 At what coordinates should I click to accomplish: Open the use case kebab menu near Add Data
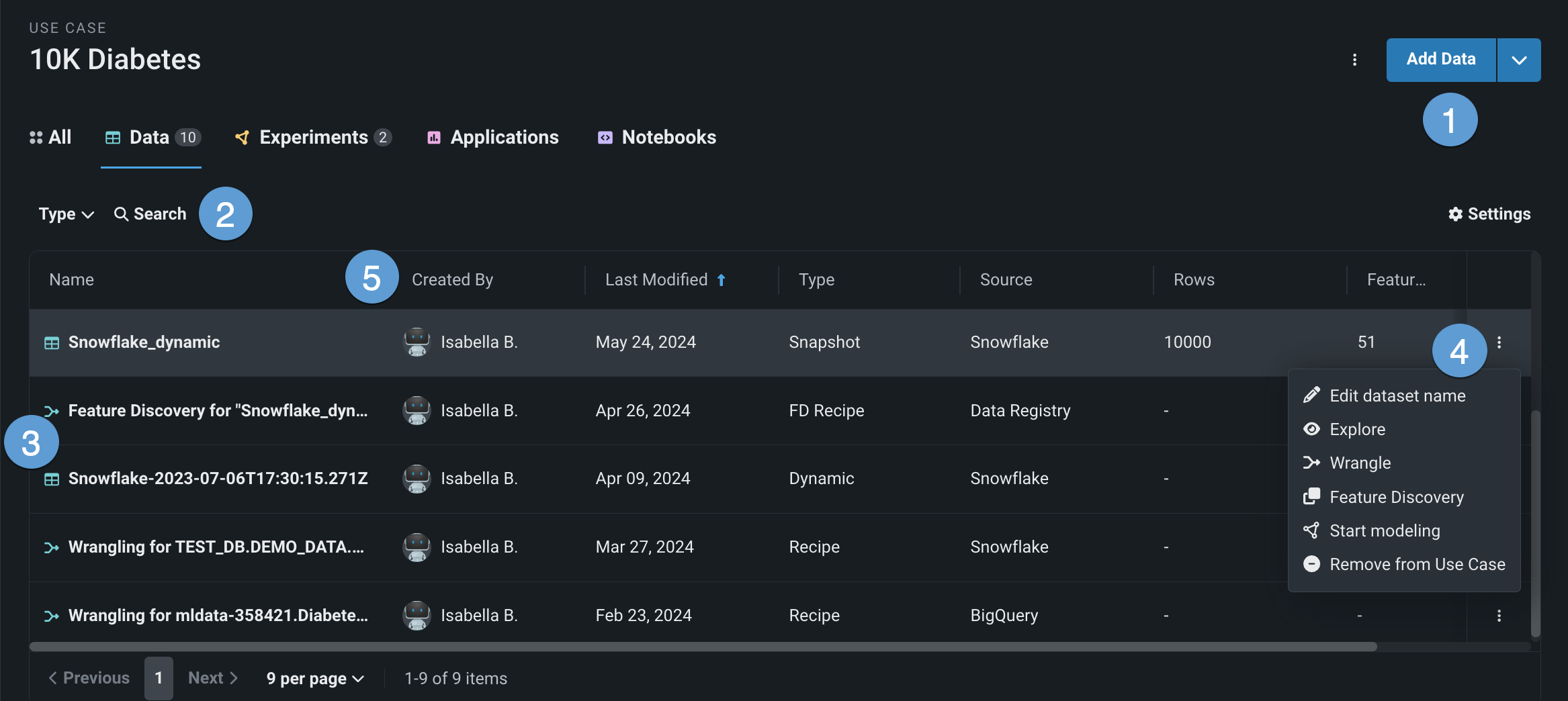[1354, 60]
